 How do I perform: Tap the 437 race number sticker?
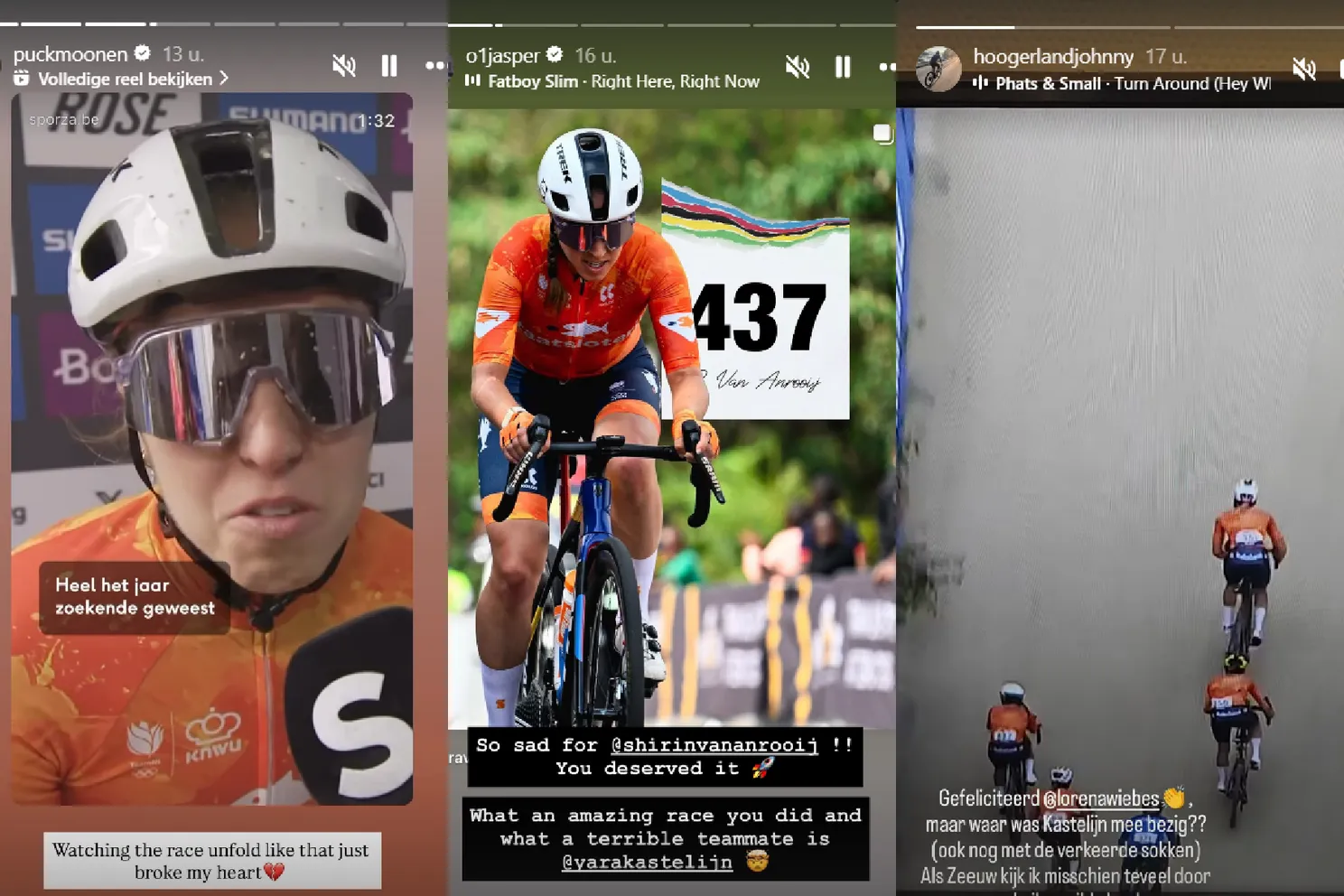point(757,316)
